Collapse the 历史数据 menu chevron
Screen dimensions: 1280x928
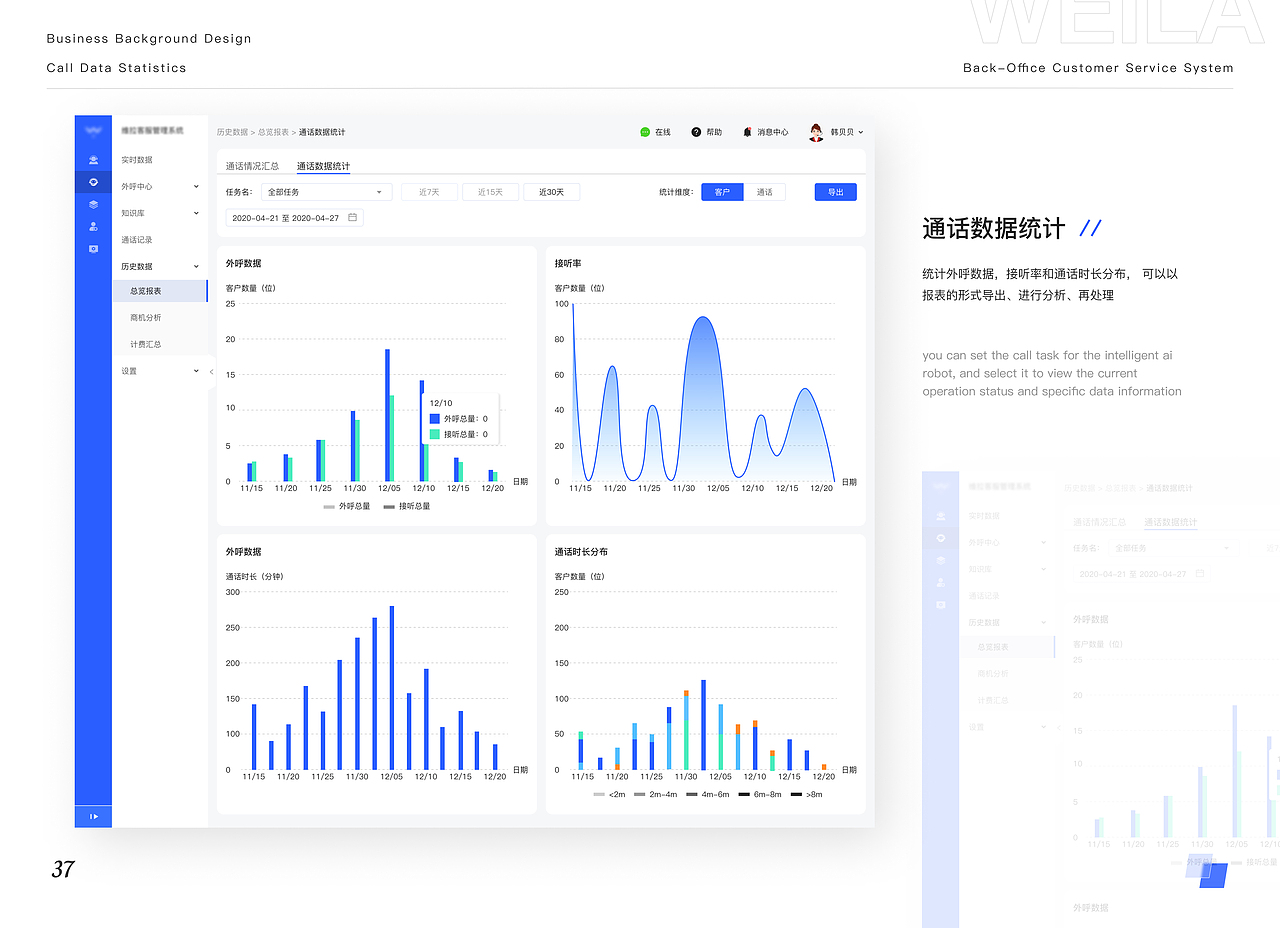click(196, 267)
